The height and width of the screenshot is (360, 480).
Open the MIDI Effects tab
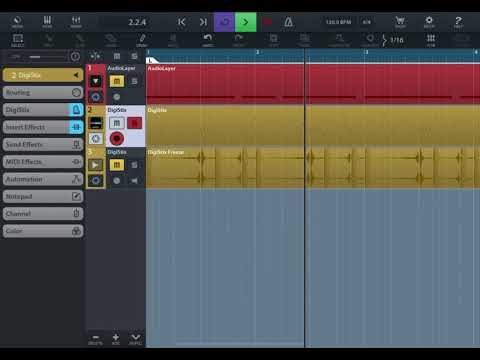tap(43, 162)
